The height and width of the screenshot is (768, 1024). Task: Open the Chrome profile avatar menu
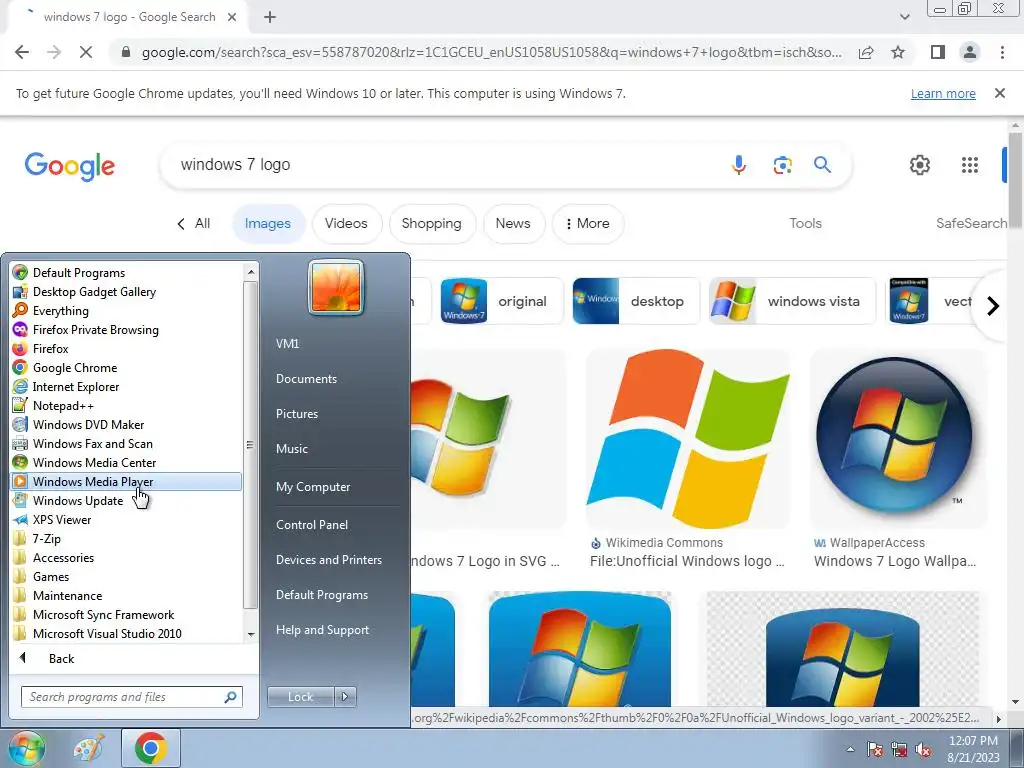(x=970, y=52)
